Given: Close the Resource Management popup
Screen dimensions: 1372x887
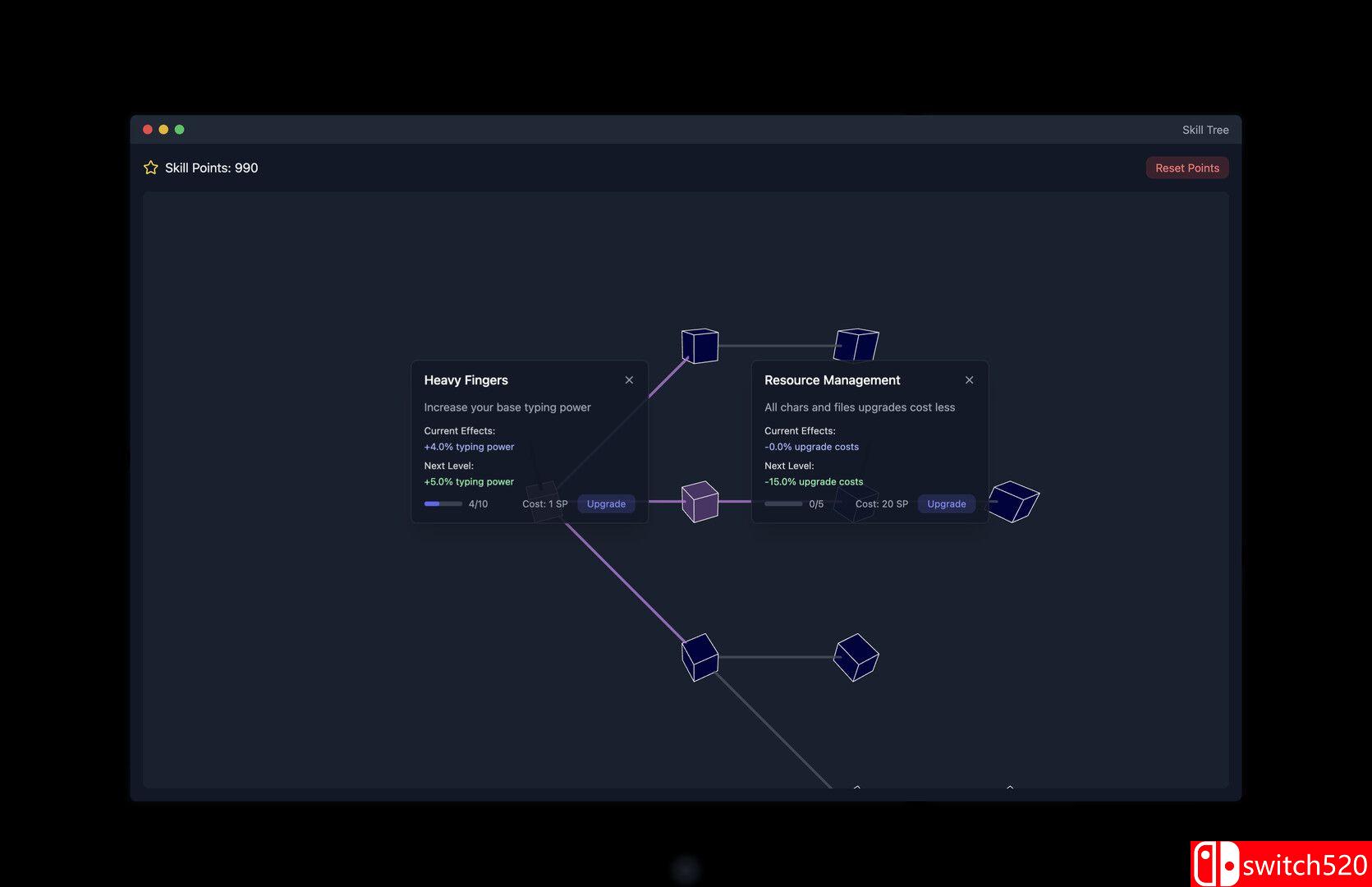Looking at the screenshot, I should [x=969, y=380].
